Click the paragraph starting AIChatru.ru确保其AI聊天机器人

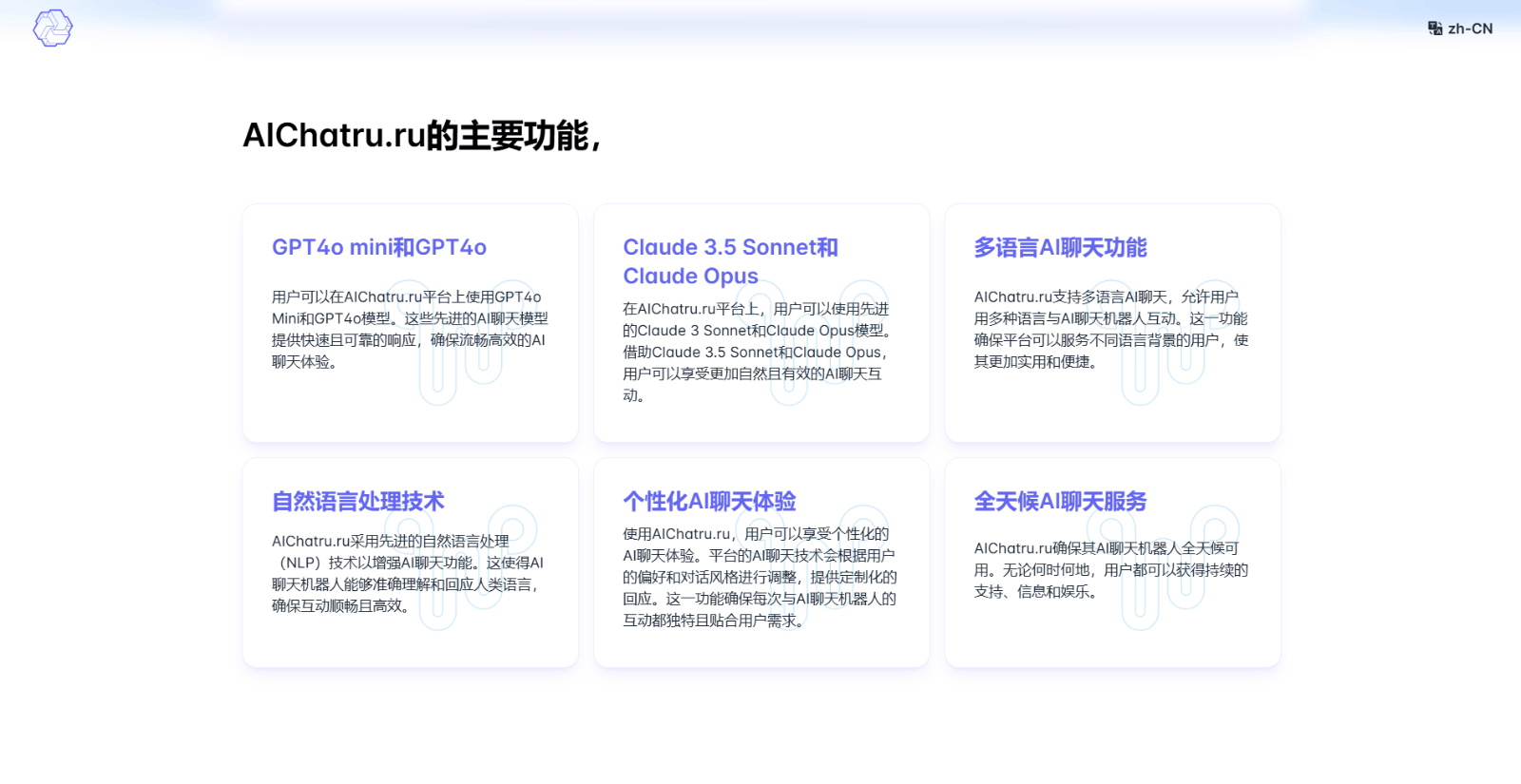click(x=1111, y=569)
